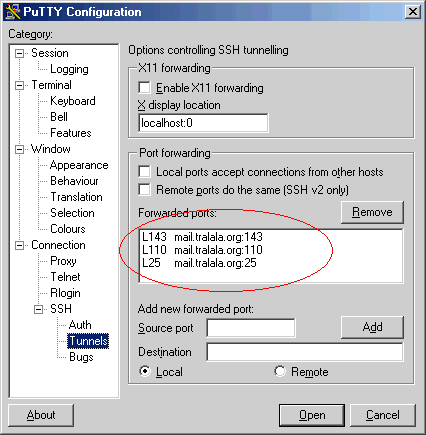Enable X11 forwarding checkbox
Screen dimensions: 426x435
point(144,88)
